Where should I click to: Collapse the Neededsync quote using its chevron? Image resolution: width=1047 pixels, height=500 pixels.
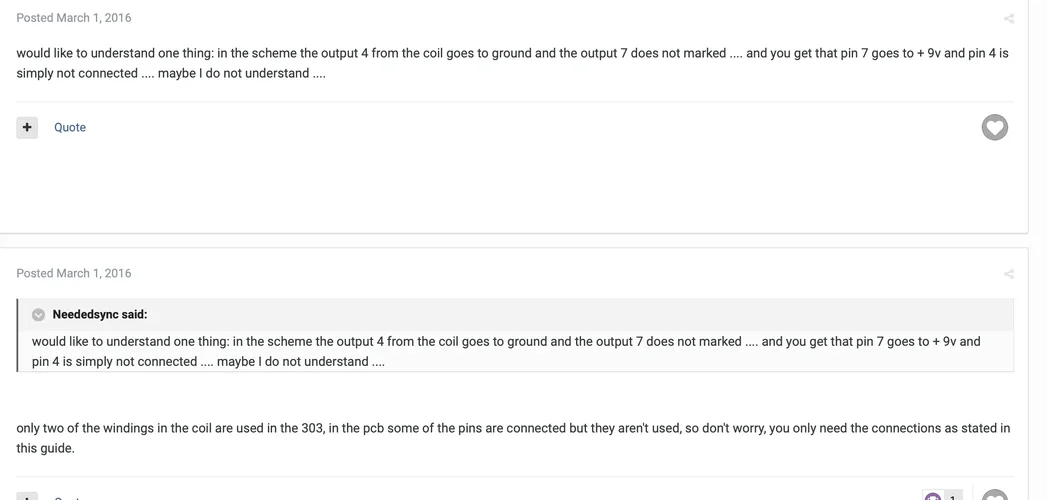point(38,315)
